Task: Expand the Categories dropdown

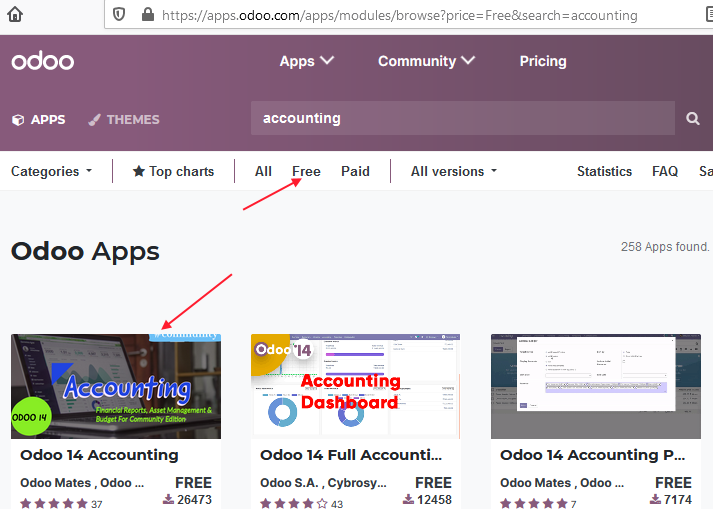Action: pyautogui.click(x=51, y=171)
